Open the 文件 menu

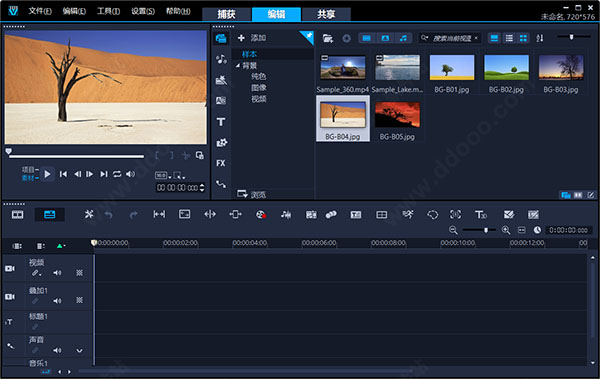click(40, 11)
